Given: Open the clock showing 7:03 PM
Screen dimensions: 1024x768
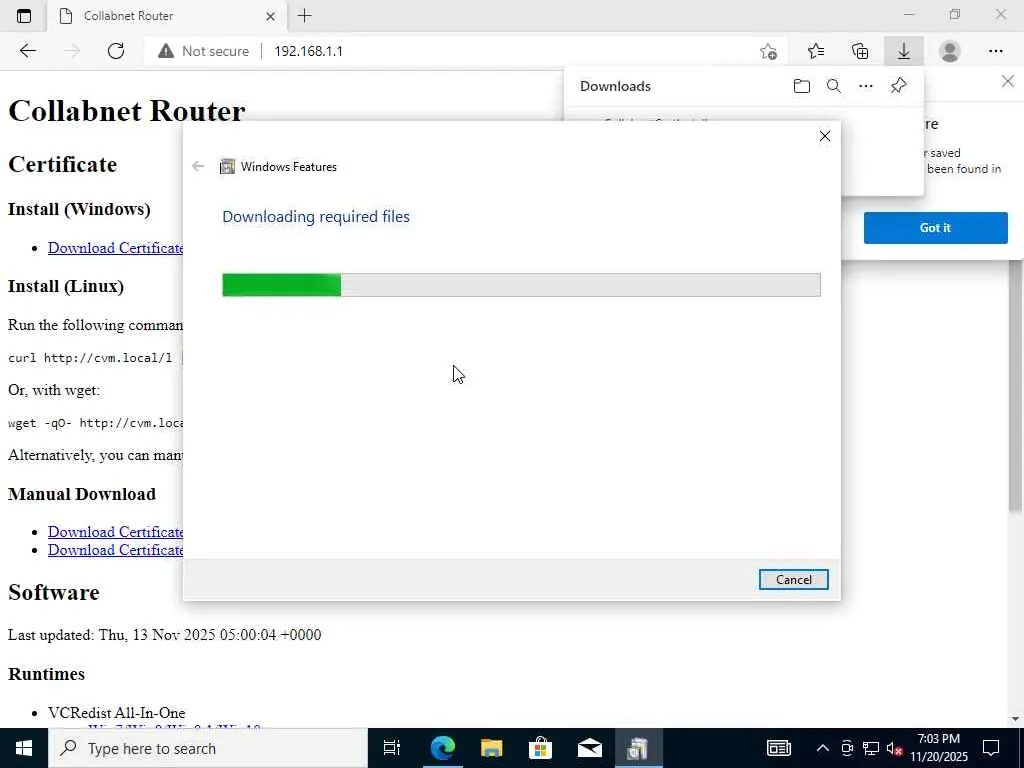Looking at the screenshot, I should pos(939,748).
